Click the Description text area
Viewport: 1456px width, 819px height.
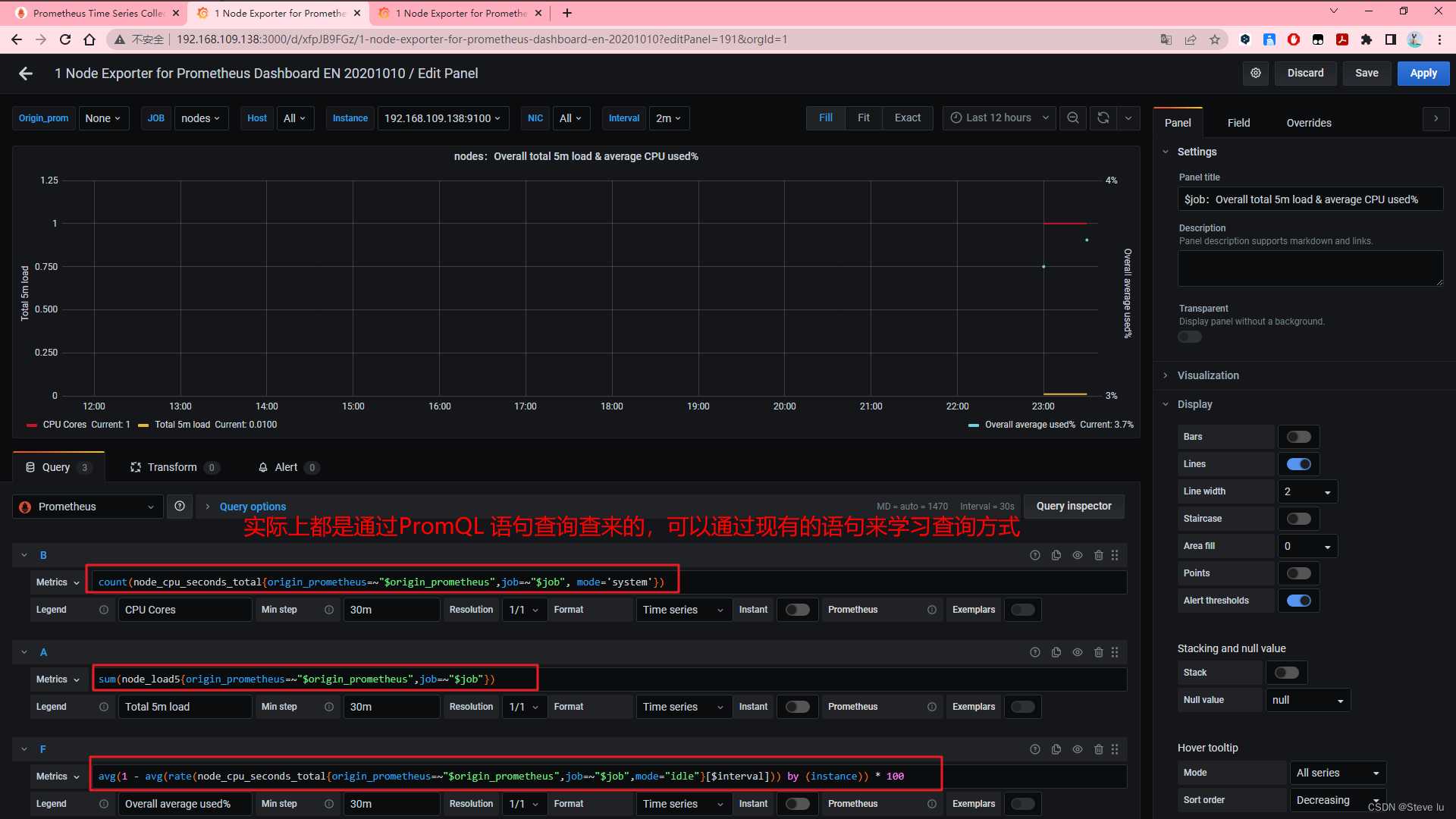(x=1310, y=268)
